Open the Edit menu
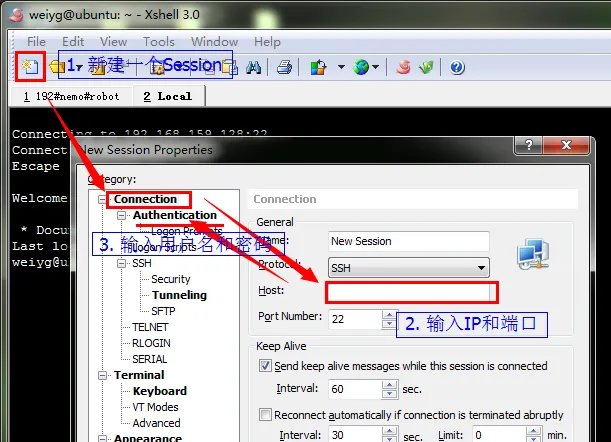This screenshot has width=611, height=442. tap(73, 42)
